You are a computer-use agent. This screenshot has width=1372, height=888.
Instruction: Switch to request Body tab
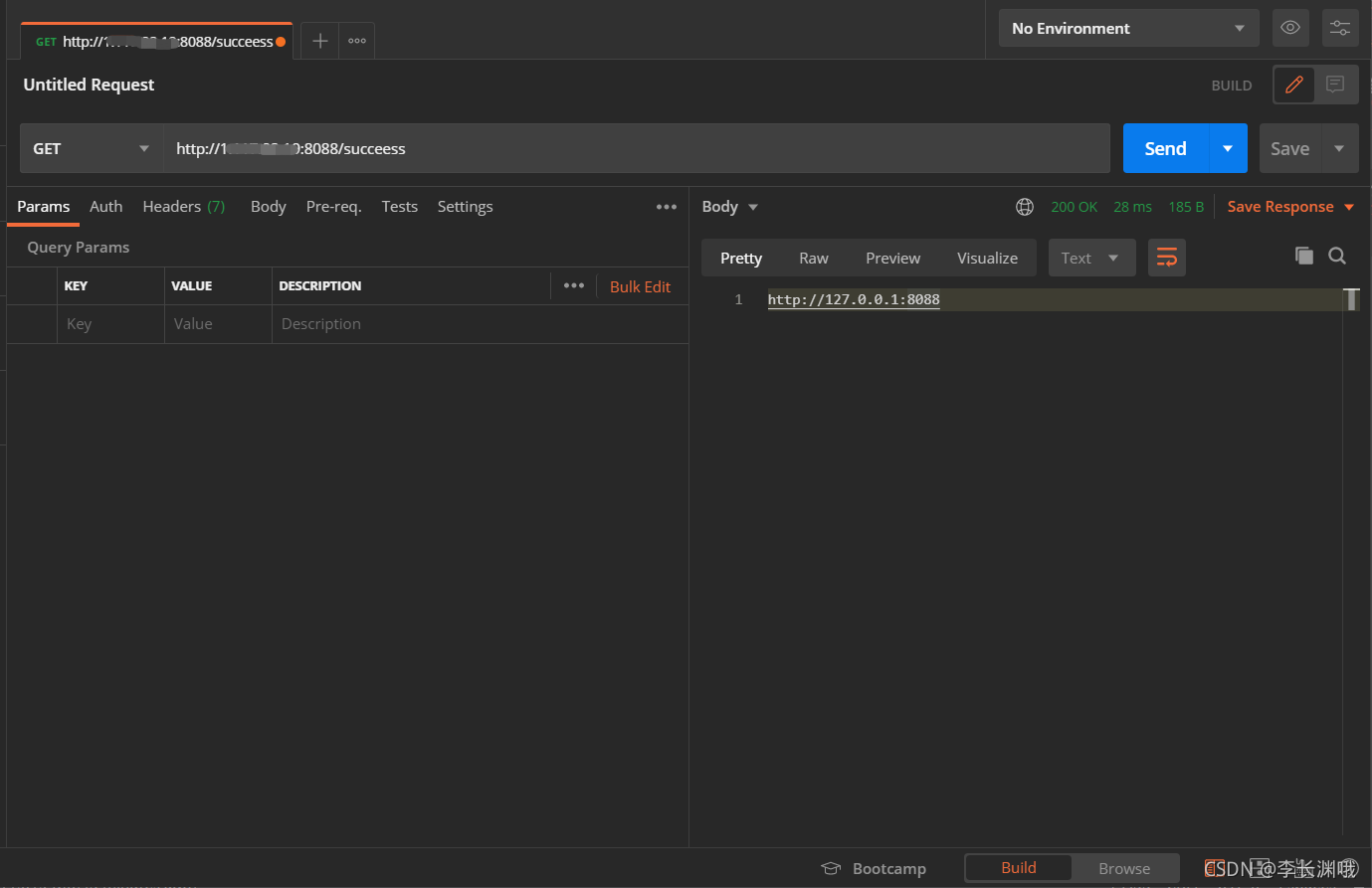(x=269, y=207)
